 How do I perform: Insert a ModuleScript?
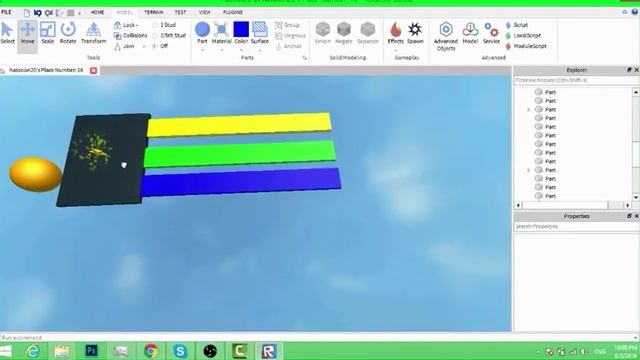pyautogui.click(x=526, y=46)
